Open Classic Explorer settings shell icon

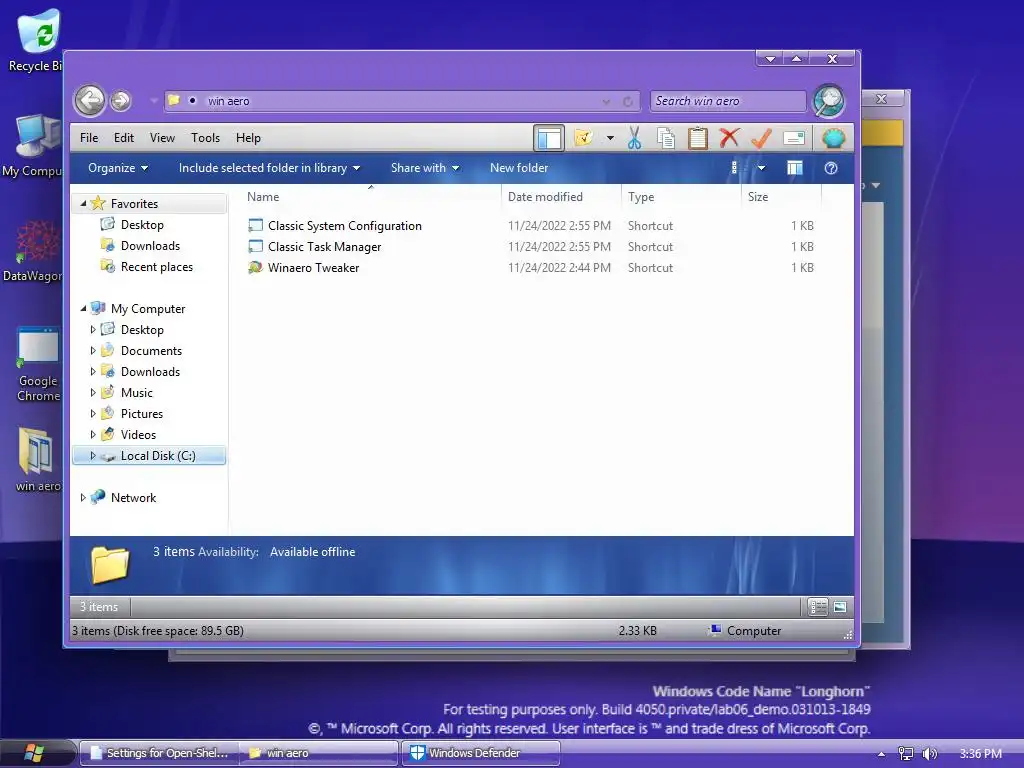(x=833, y=138)
